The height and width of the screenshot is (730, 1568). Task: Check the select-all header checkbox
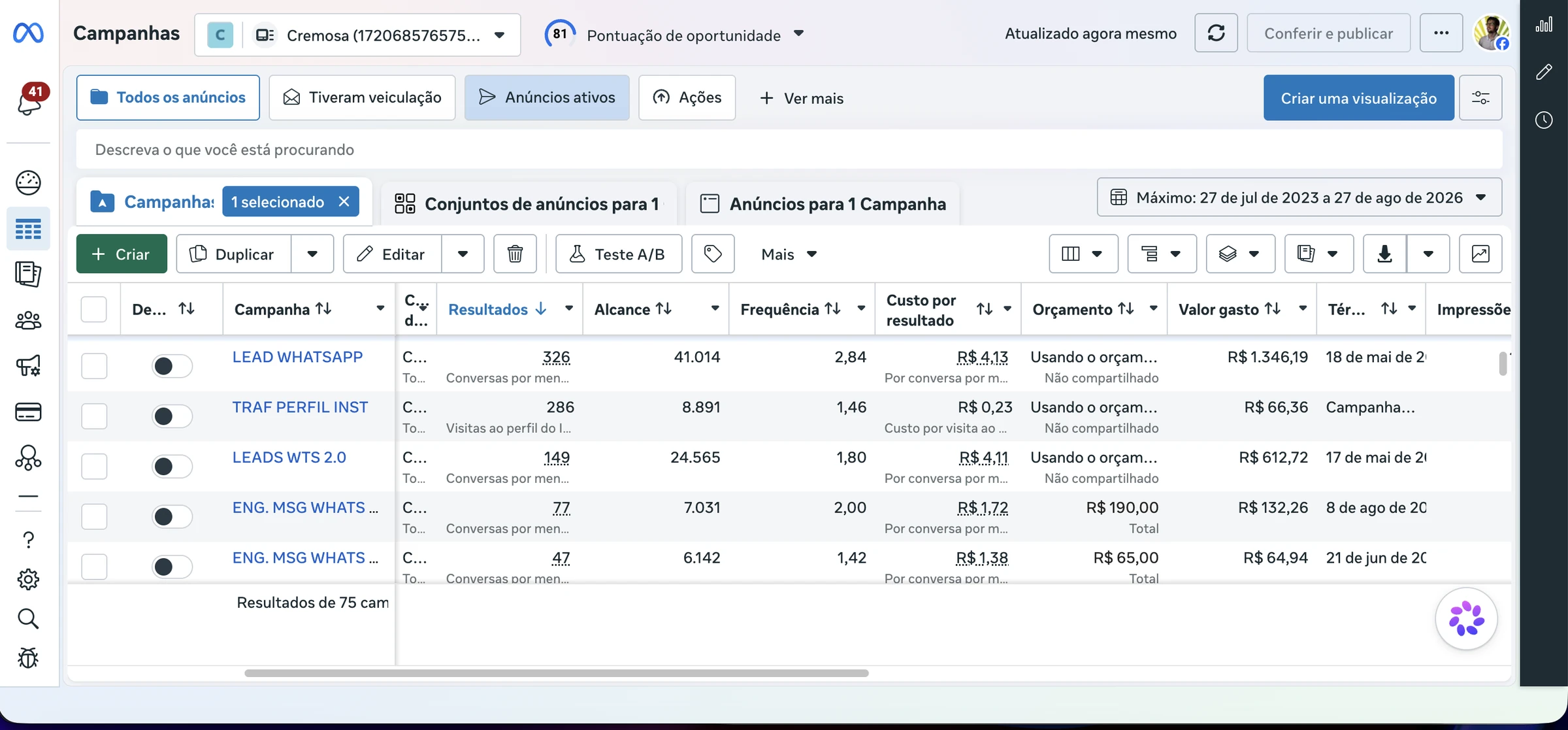[x=93, y=309]
